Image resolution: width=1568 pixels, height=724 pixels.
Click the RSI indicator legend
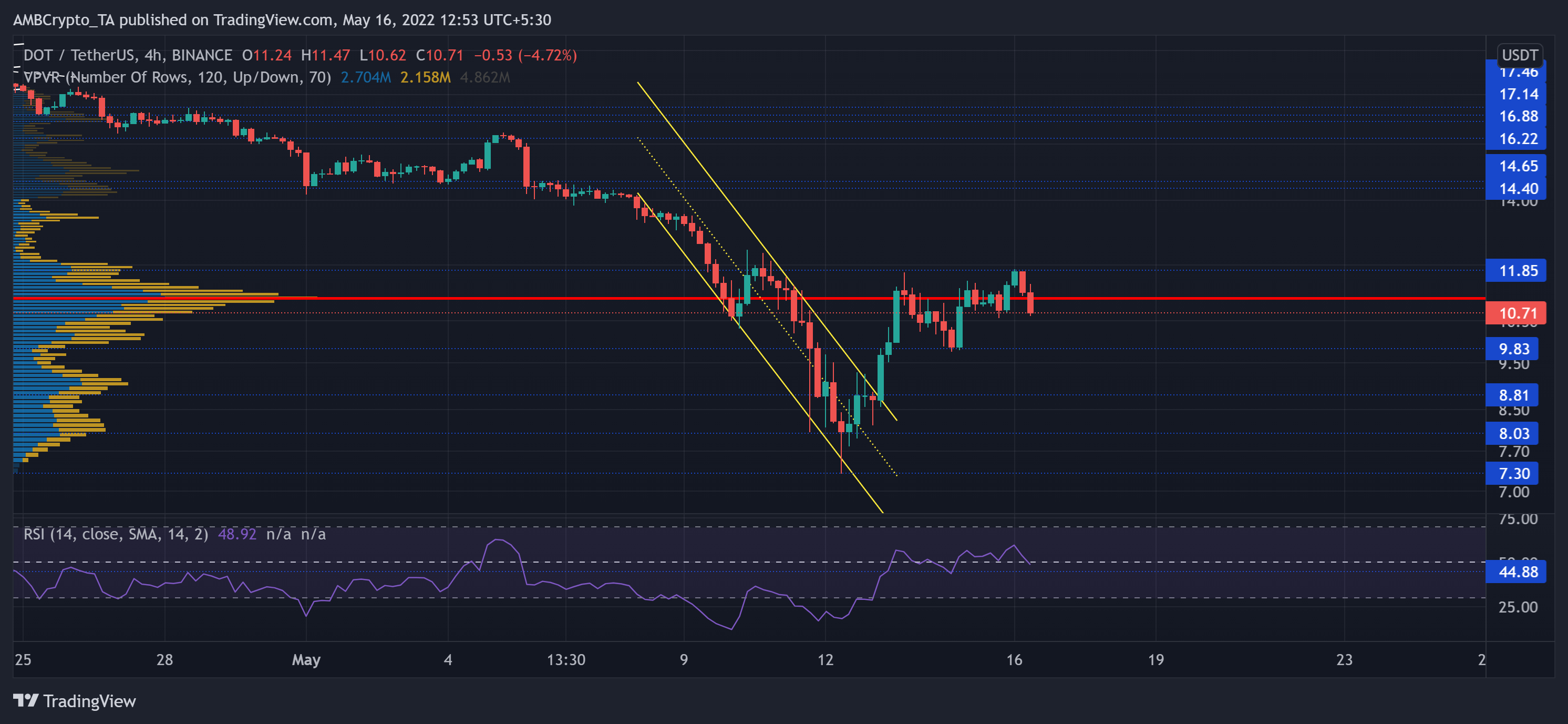(x=116, y=534)
